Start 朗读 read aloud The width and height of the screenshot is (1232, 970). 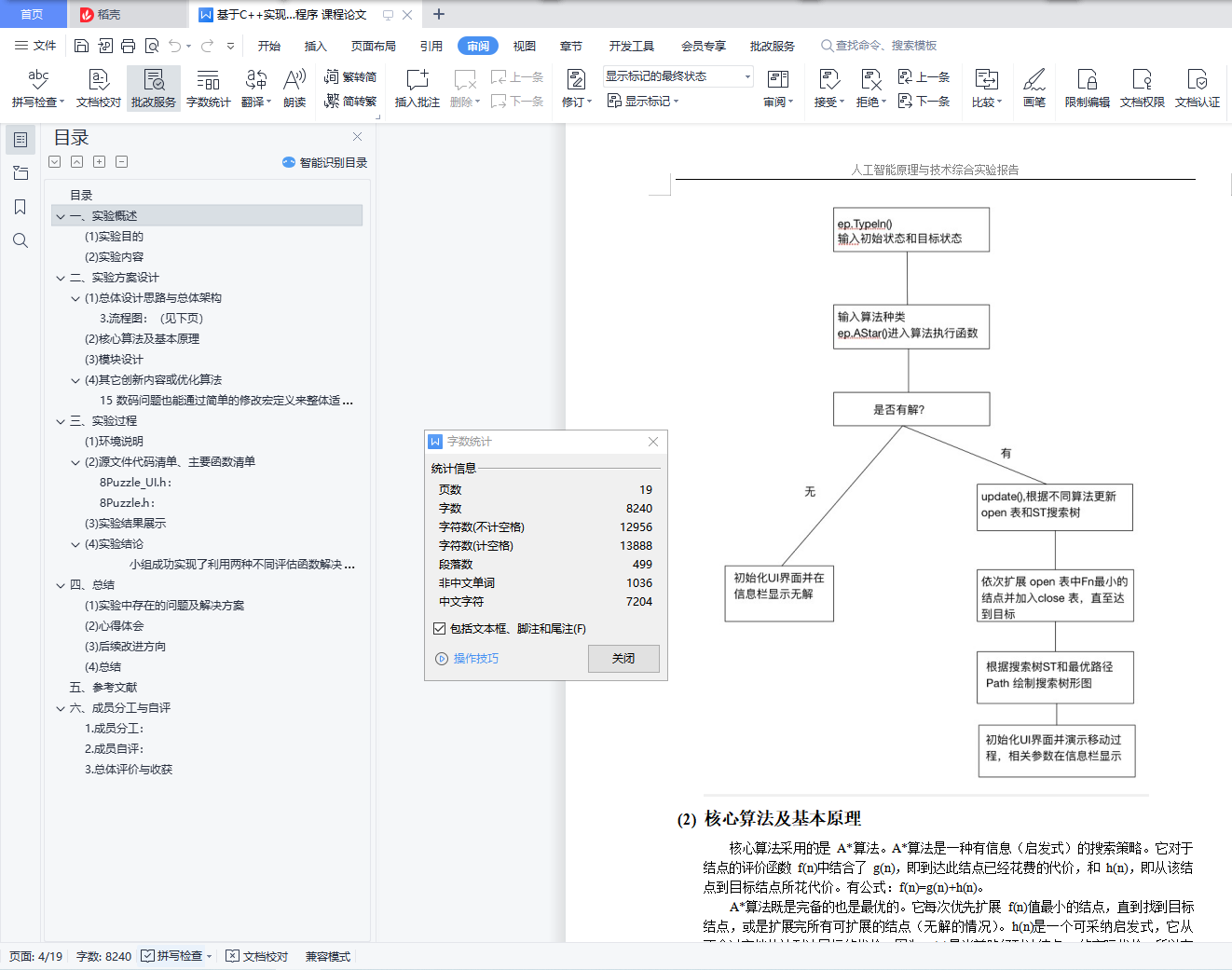(x=294, y=89)
